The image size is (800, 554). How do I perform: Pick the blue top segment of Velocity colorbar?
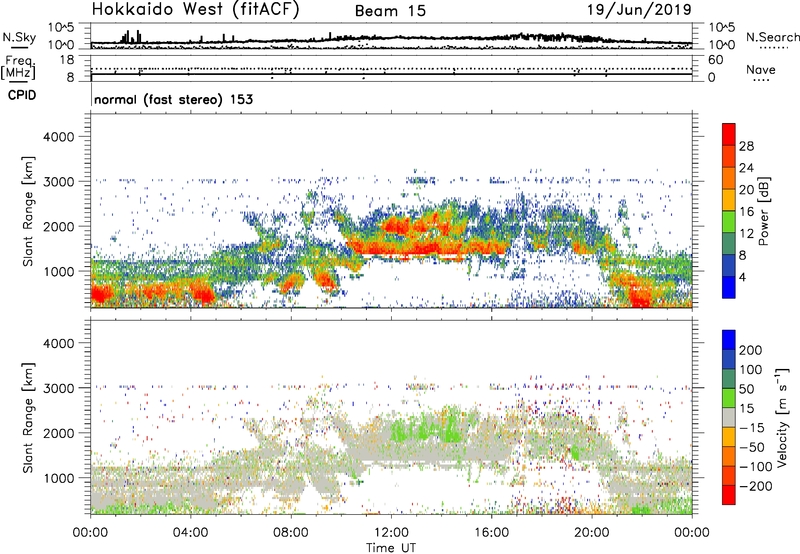click(x=729, y=340)
